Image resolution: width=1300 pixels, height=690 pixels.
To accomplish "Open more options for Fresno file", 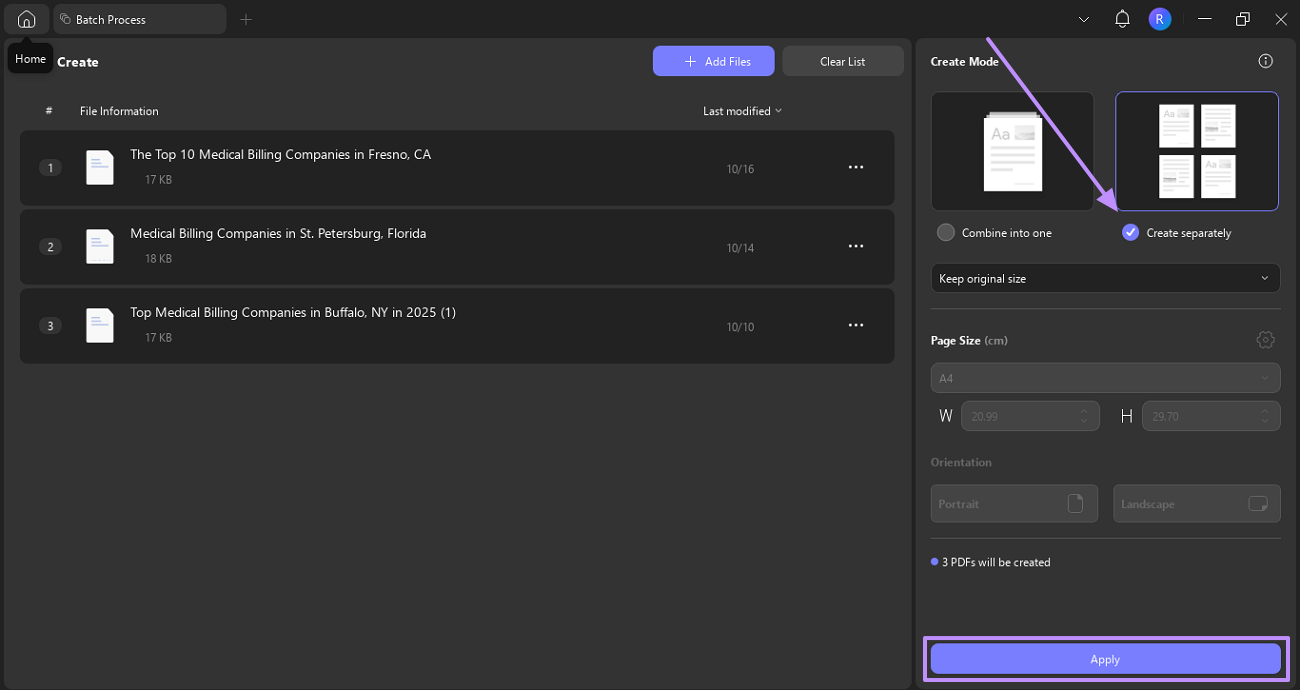I will click(855, 168).
